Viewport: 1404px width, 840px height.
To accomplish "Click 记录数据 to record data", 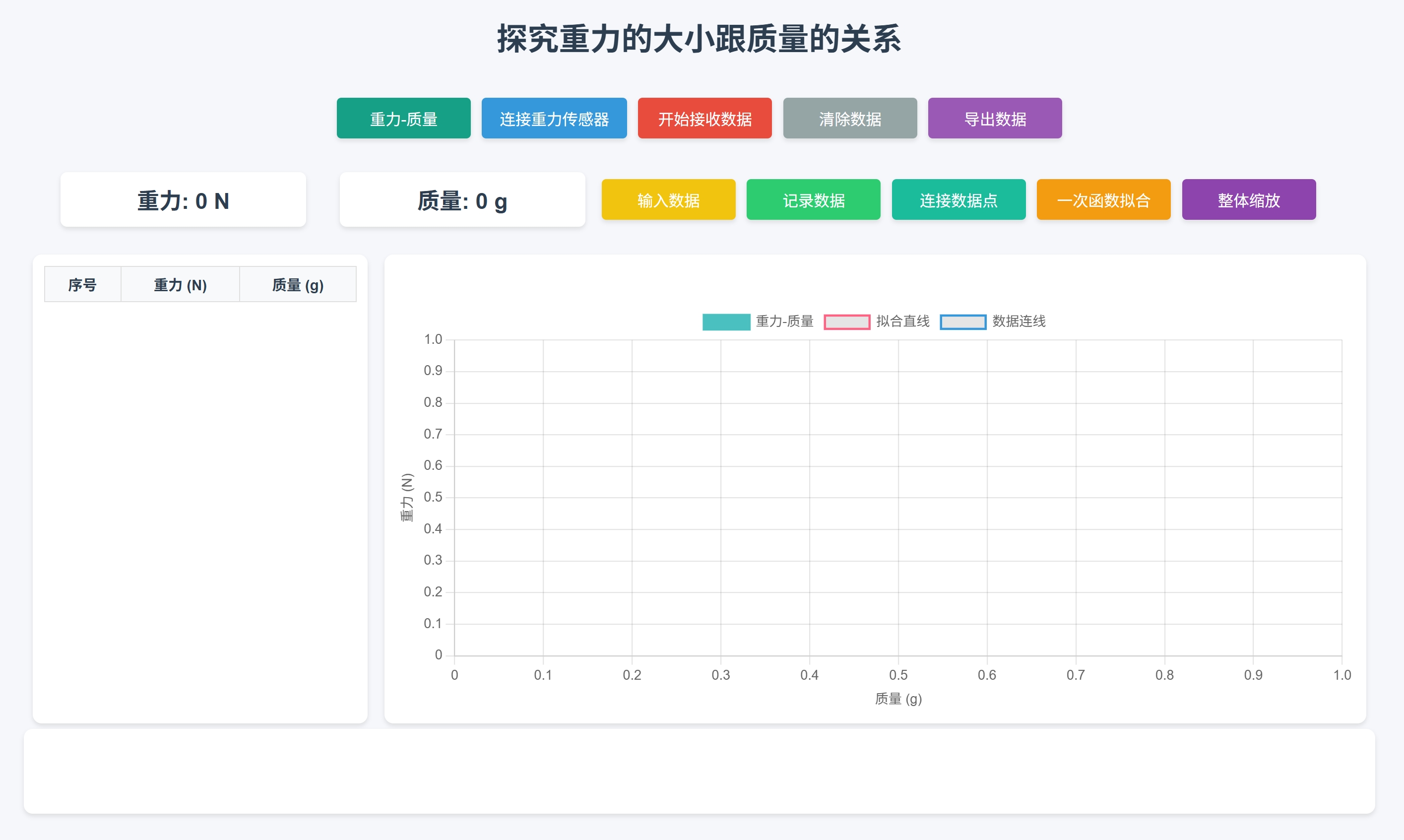I will click(x=813, y=199).
